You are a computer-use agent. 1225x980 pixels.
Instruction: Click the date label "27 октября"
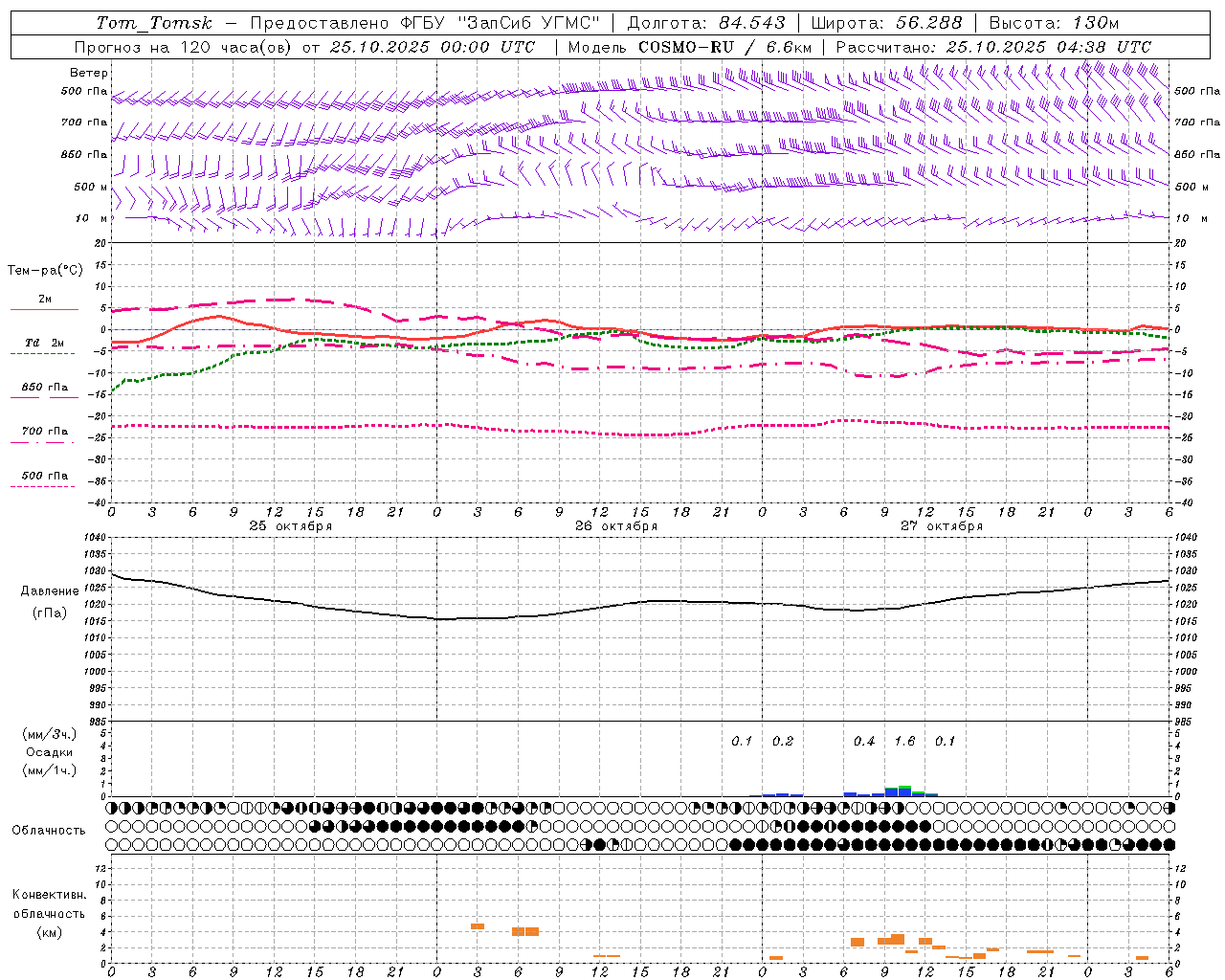click(942, 526)
